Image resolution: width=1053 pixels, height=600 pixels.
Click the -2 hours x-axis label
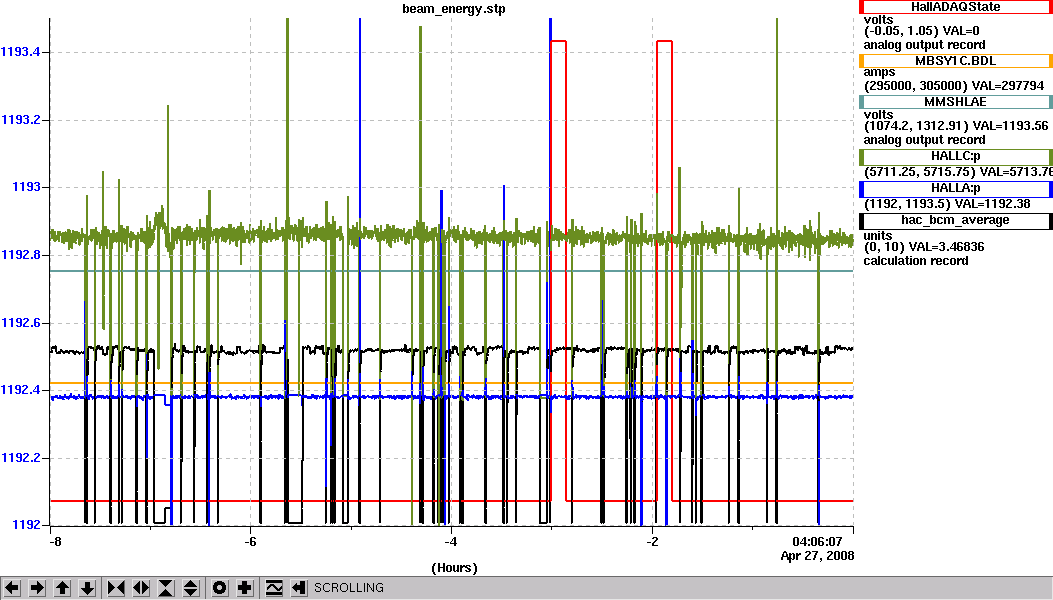(x=652, y=542)
